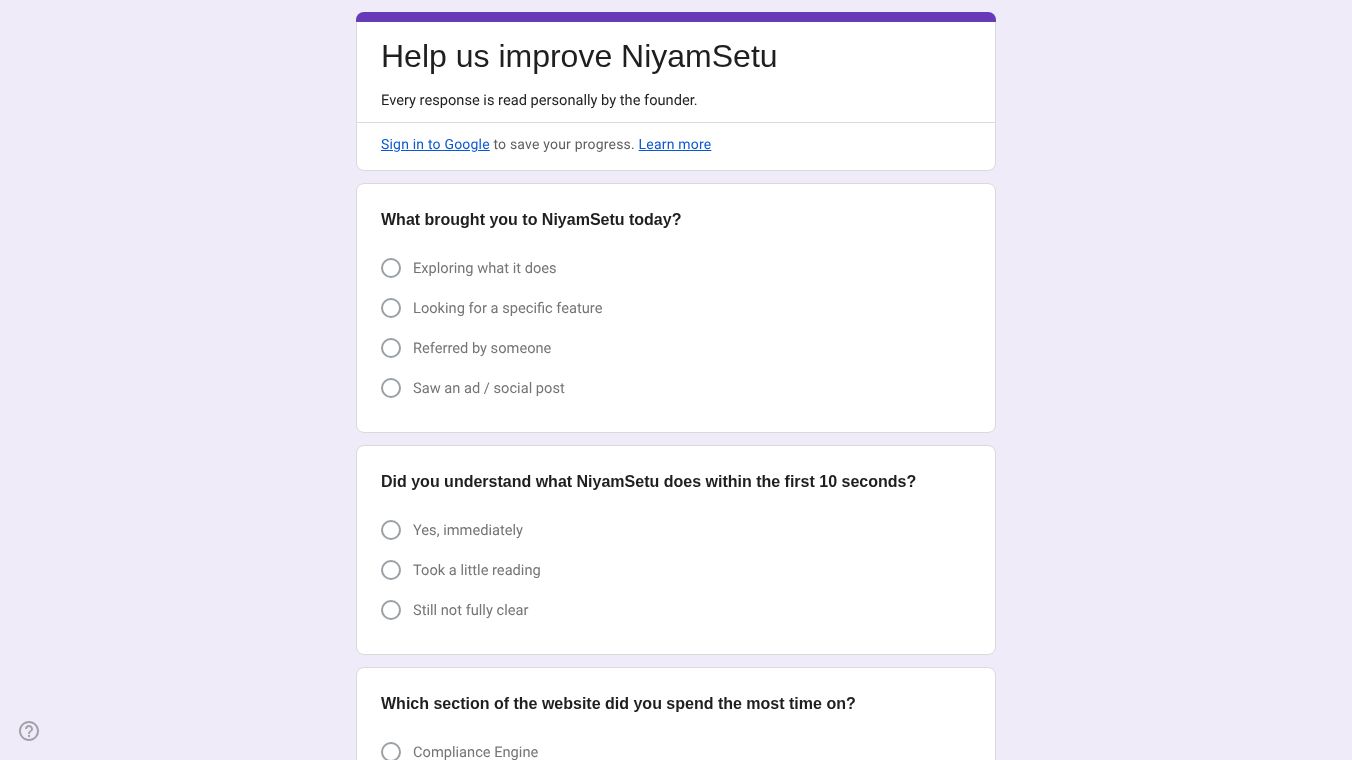The height and width of the screenshot is (760, 1352).
Task: Choose 'Looking for a specific feature' option
Action: click(x=391, y=308)
